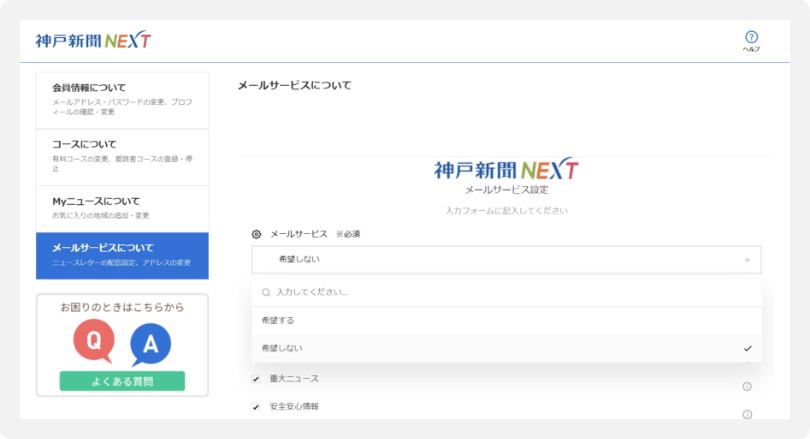Screen dimensions: 810x439
Task: Click the メールサービスについて page heading
Action: click(x=294, y=85)
